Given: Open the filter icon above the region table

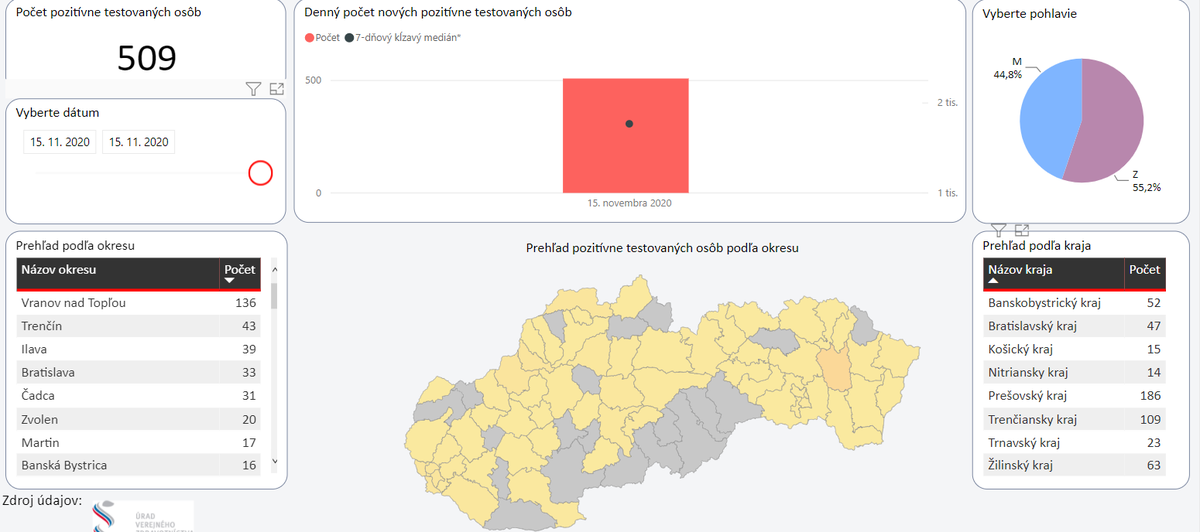Looking at the screenshot, I should click(998, 230).
